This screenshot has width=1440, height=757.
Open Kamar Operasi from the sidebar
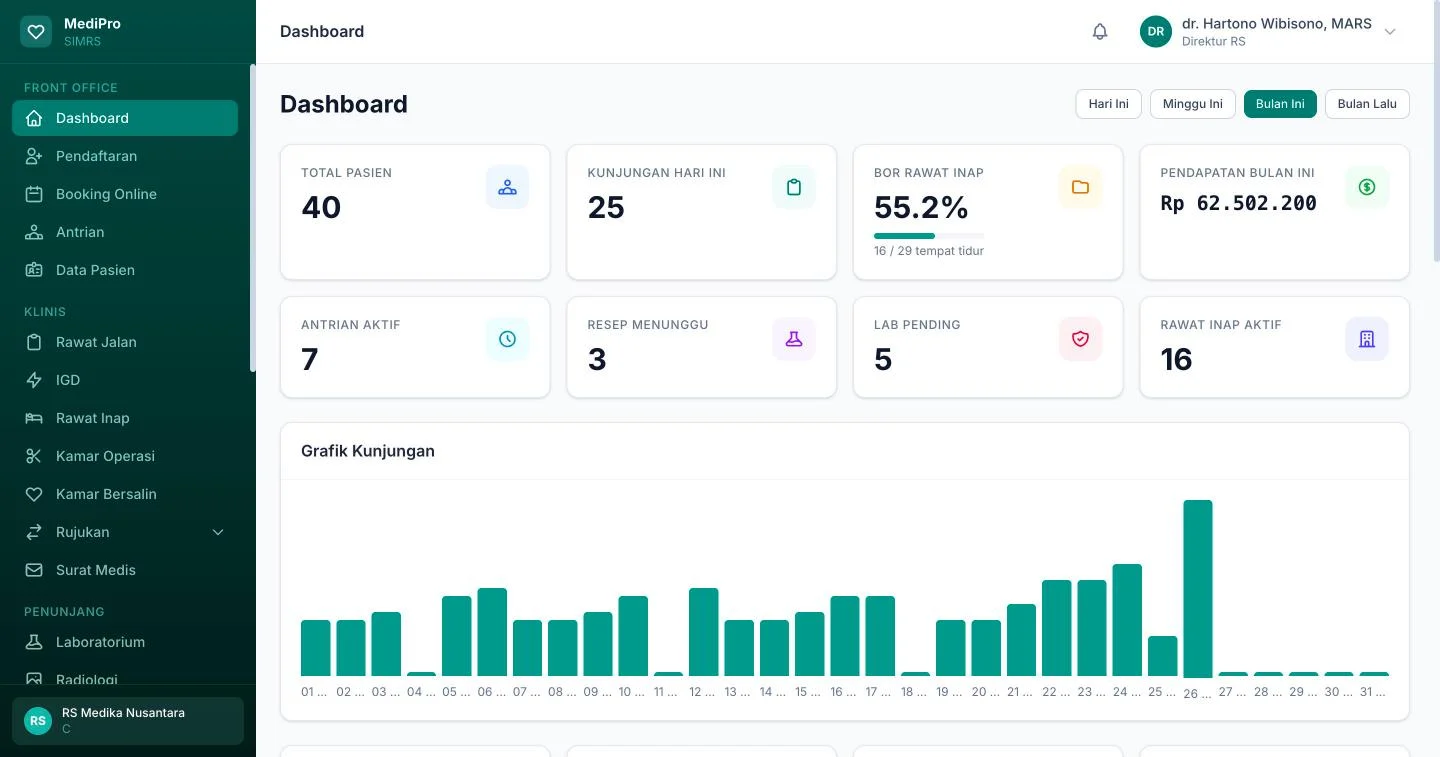click(125, 456)
